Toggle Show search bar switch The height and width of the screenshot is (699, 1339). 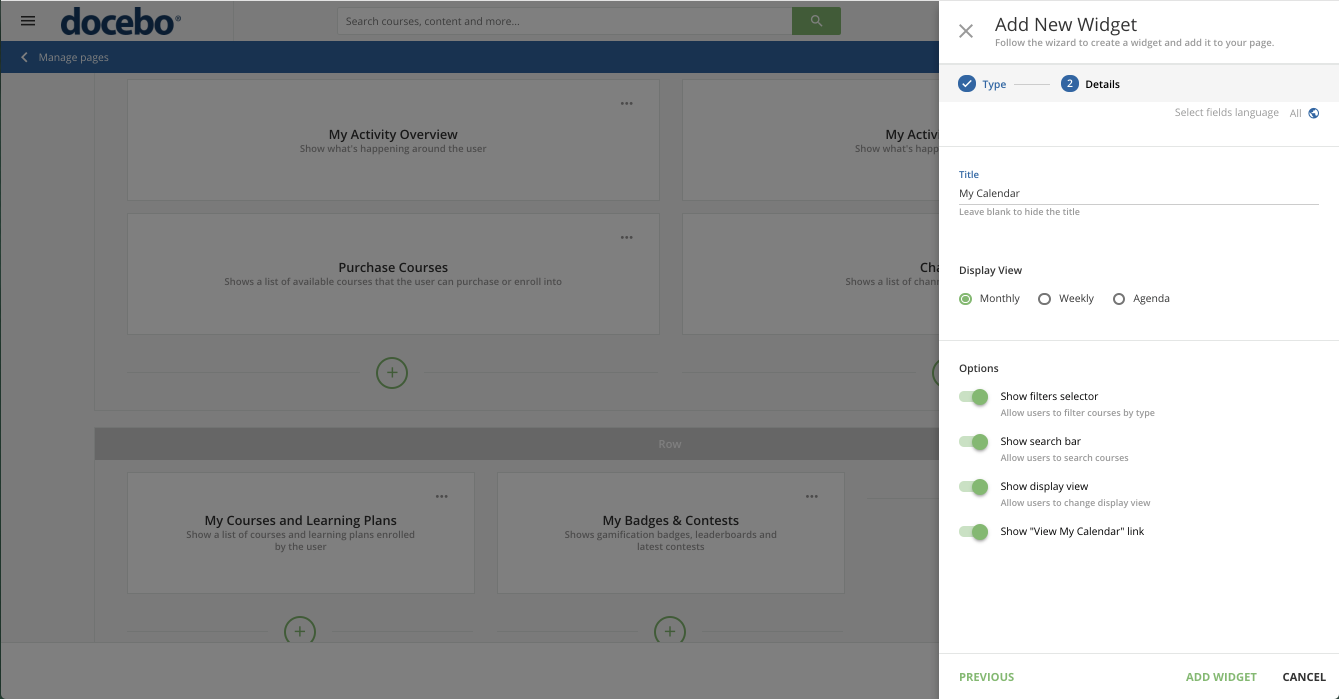[x=974, y=442]
